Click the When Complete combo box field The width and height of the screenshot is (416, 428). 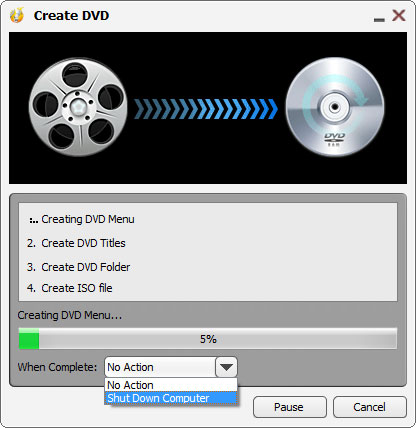point(171,367)
